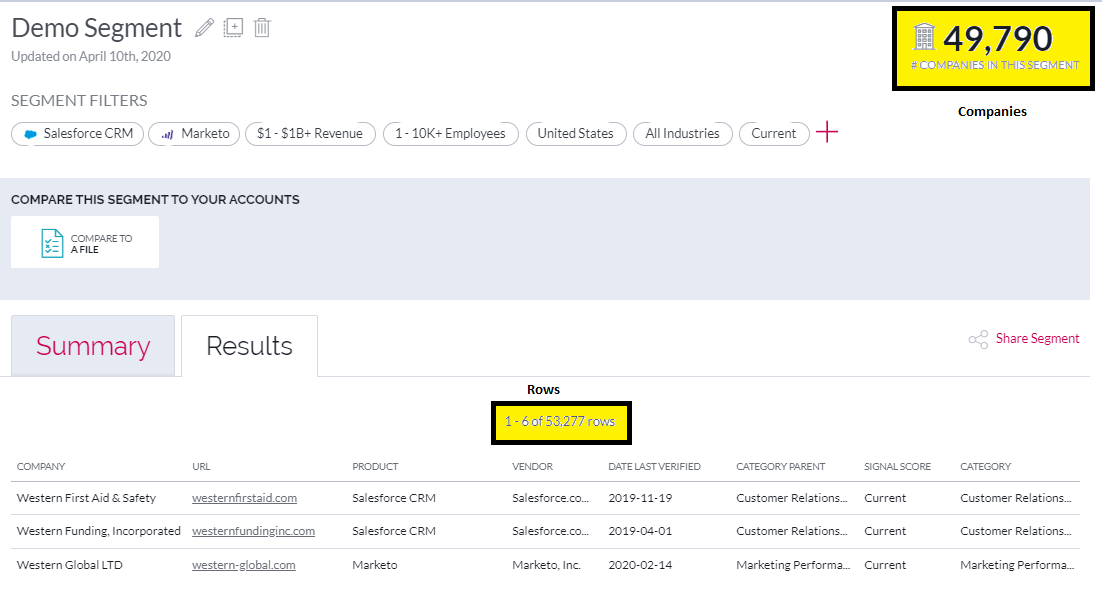
Task: Switch to the Summary tab
Action: pyautogui.click(x=93, y=346)
